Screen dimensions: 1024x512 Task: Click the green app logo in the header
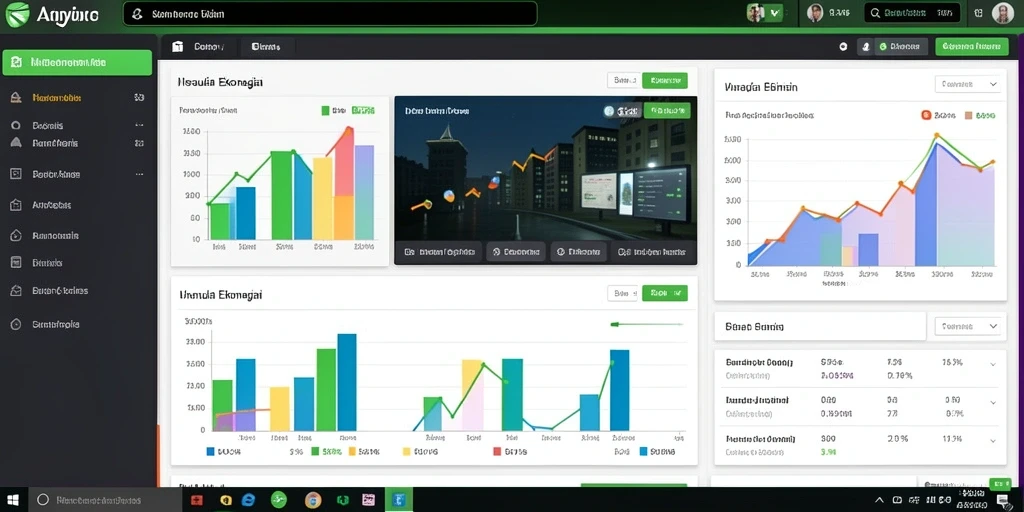[17, 14]
